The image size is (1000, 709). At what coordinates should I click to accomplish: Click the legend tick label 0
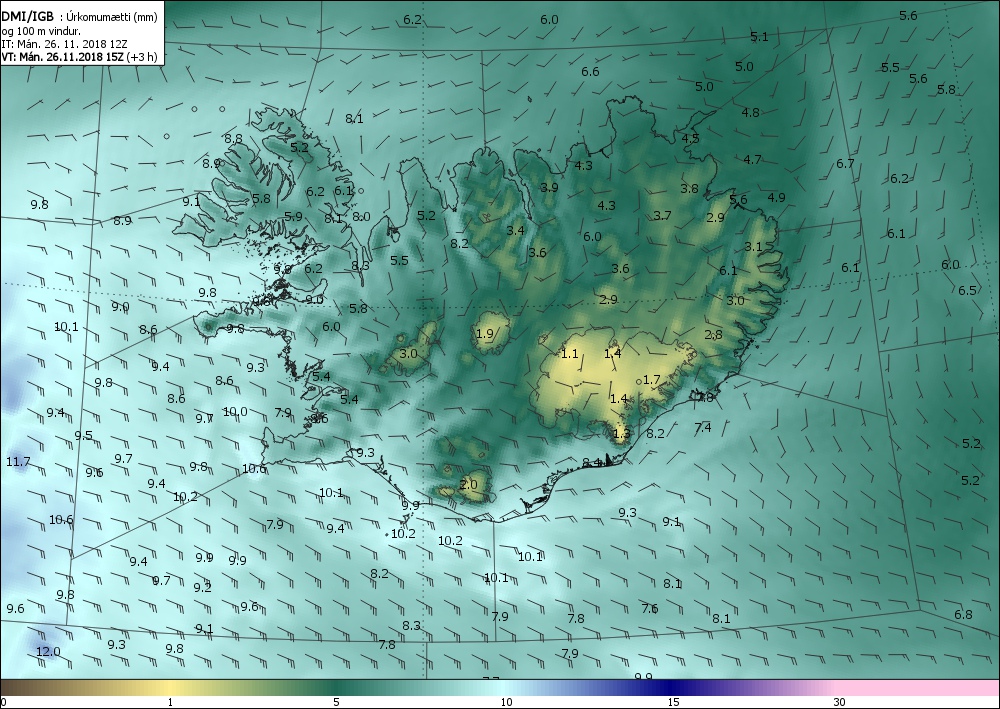coord(4,702)
